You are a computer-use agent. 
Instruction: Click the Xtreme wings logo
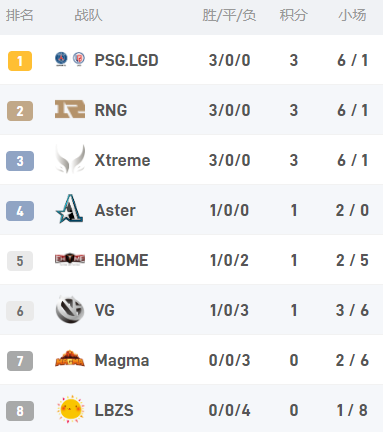click(x=70, y=159)
